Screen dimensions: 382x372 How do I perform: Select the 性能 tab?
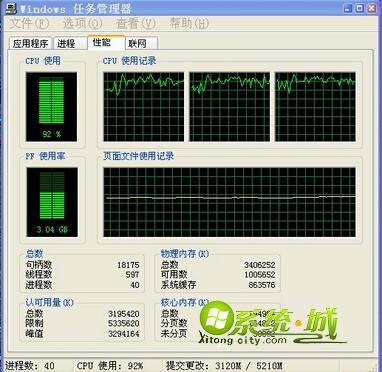pos(106,42)
